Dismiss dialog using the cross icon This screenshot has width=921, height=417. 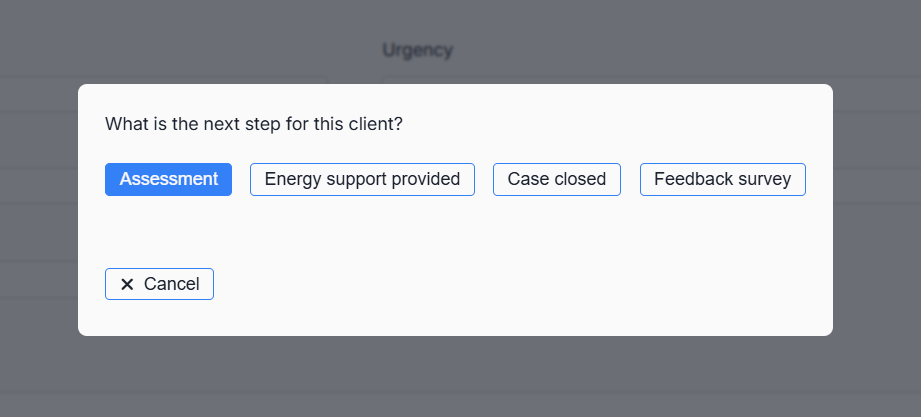[127, 284]
